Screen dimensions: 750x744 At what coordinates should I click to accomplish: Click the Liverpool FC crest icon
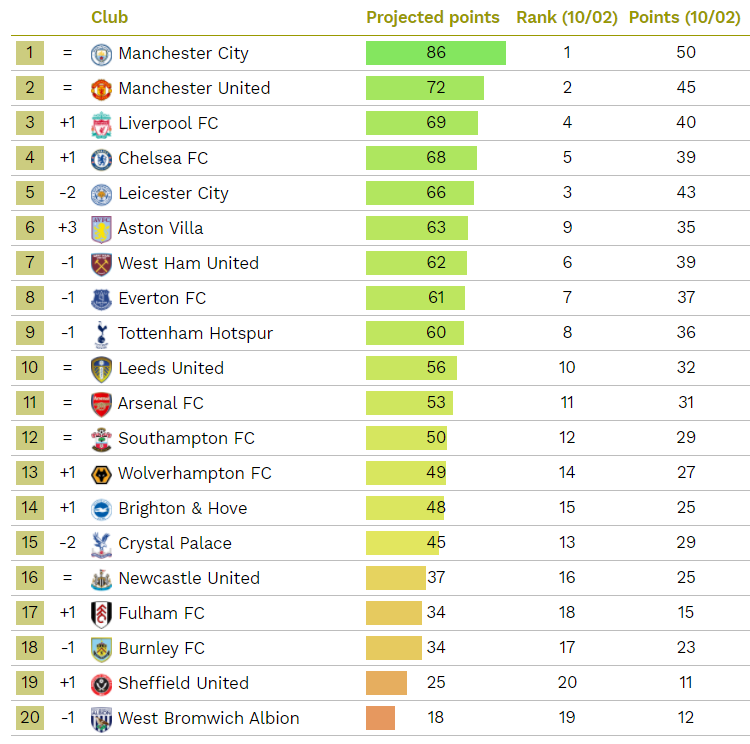[x=101, y=124]
